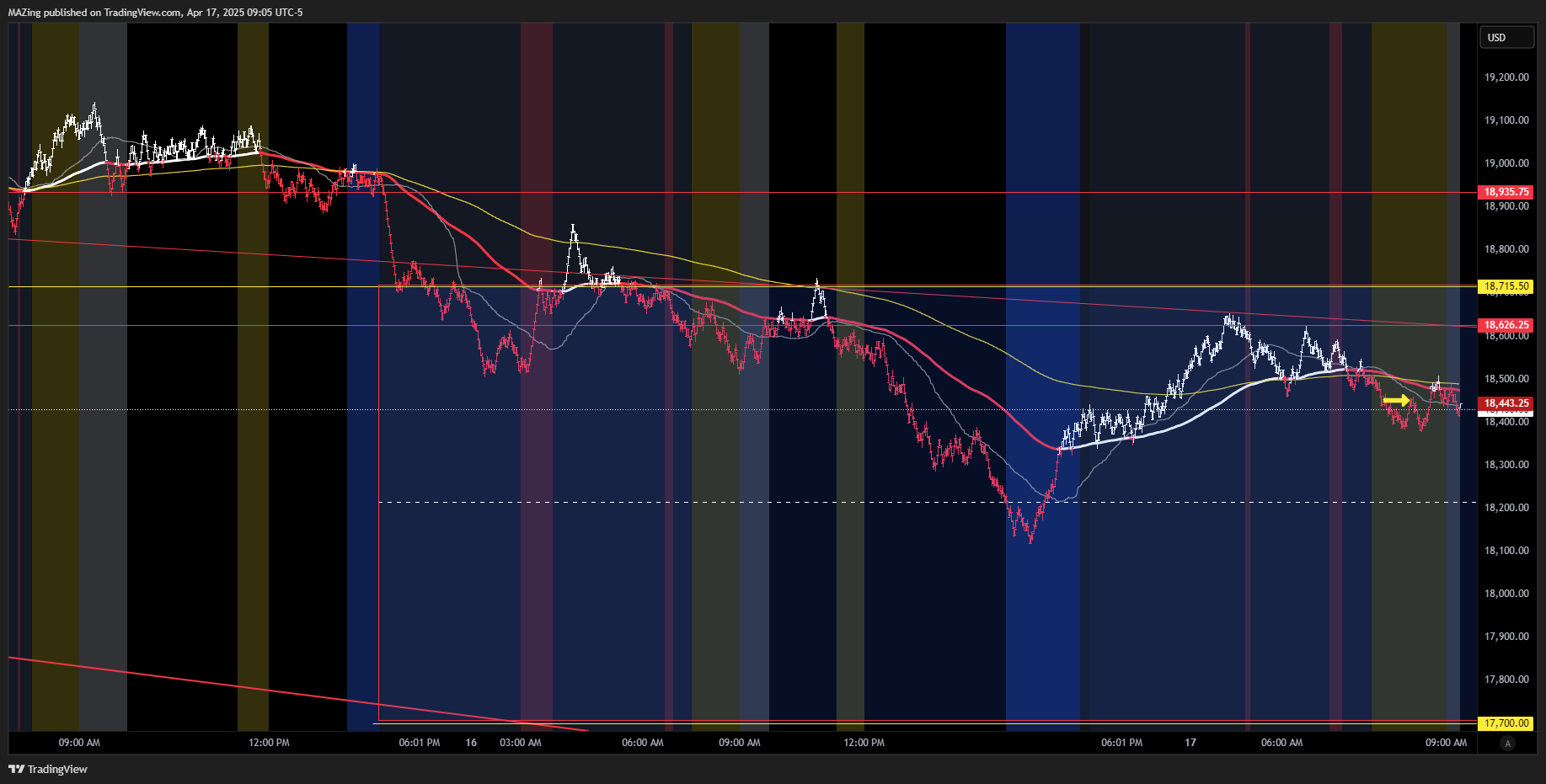Click the 18,200.00 price axis value
The width and height of the screenshot is (1546, 784).
tap(1506, 508)
